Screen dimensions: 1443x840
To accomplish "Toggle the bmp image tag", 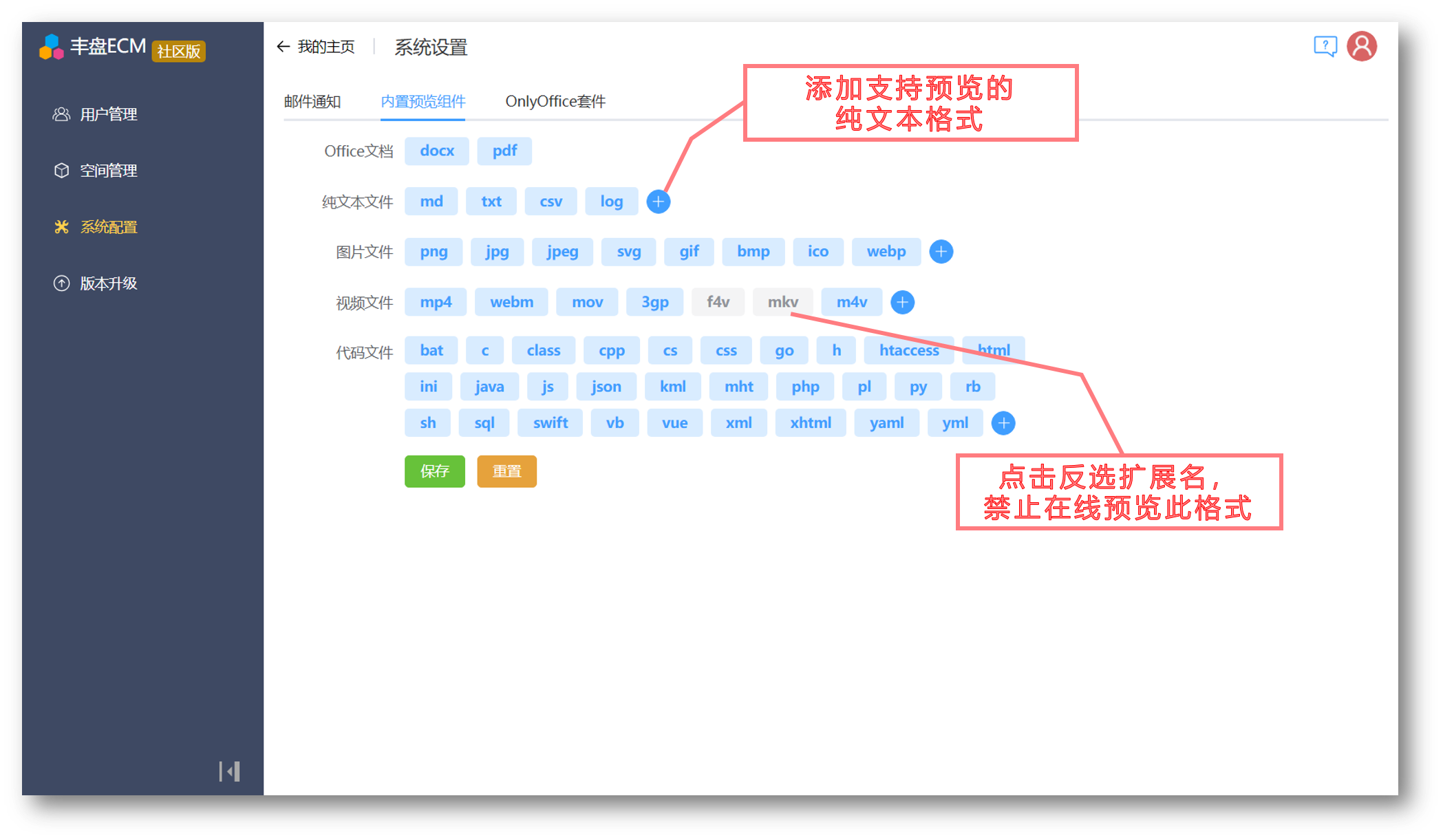I will [753, 252].
